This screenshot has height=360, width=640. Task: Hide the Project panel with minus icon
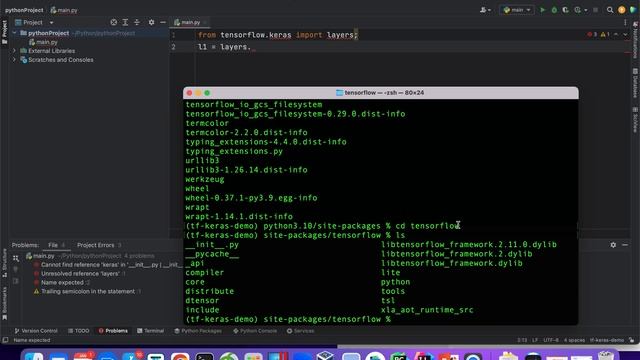163,22
